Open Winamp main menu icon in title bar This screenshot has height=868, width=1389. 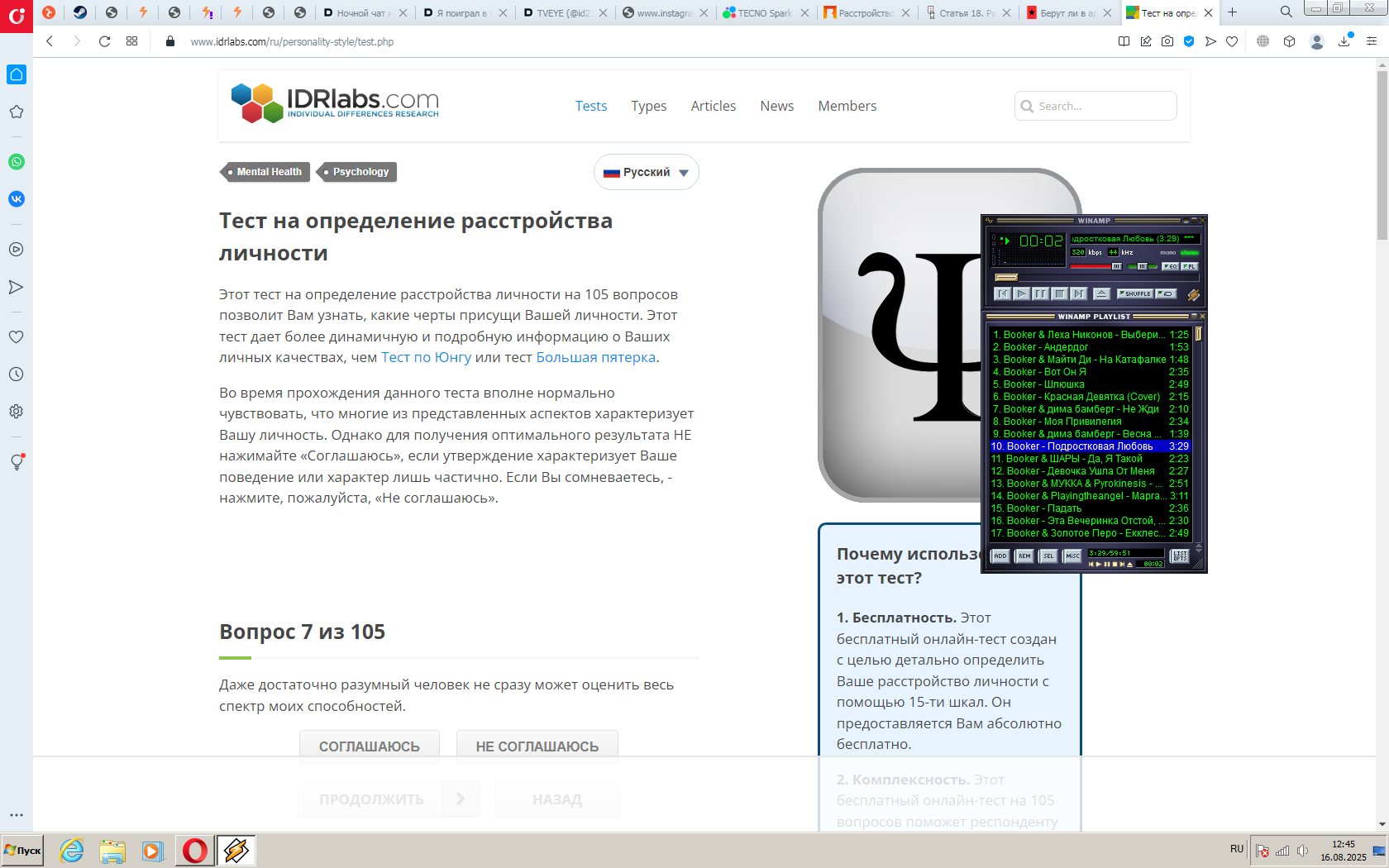(989, 221)
